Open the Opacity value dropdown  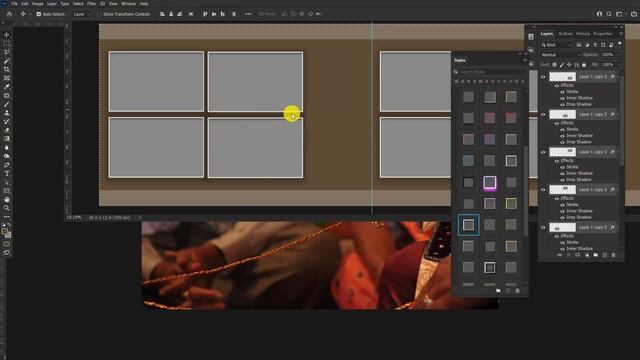click(x=618, y=55)
